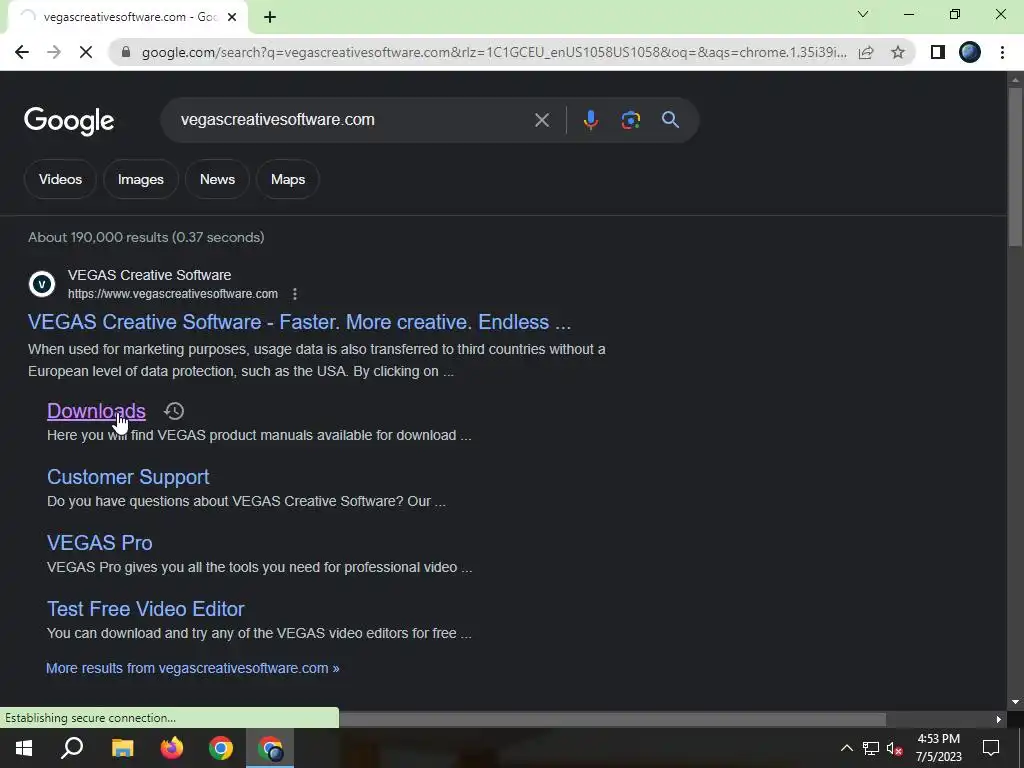
Task: Open the Chrome profile avatar
Action: click(x=970, y=52)
